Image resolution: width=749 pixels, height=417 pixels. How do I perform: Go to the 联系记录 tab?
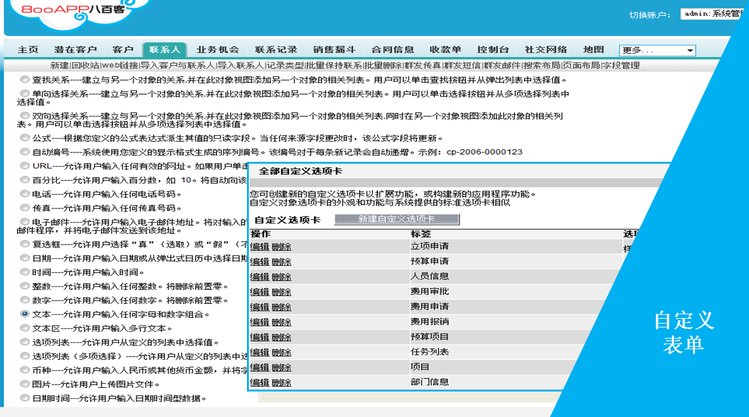276,50
